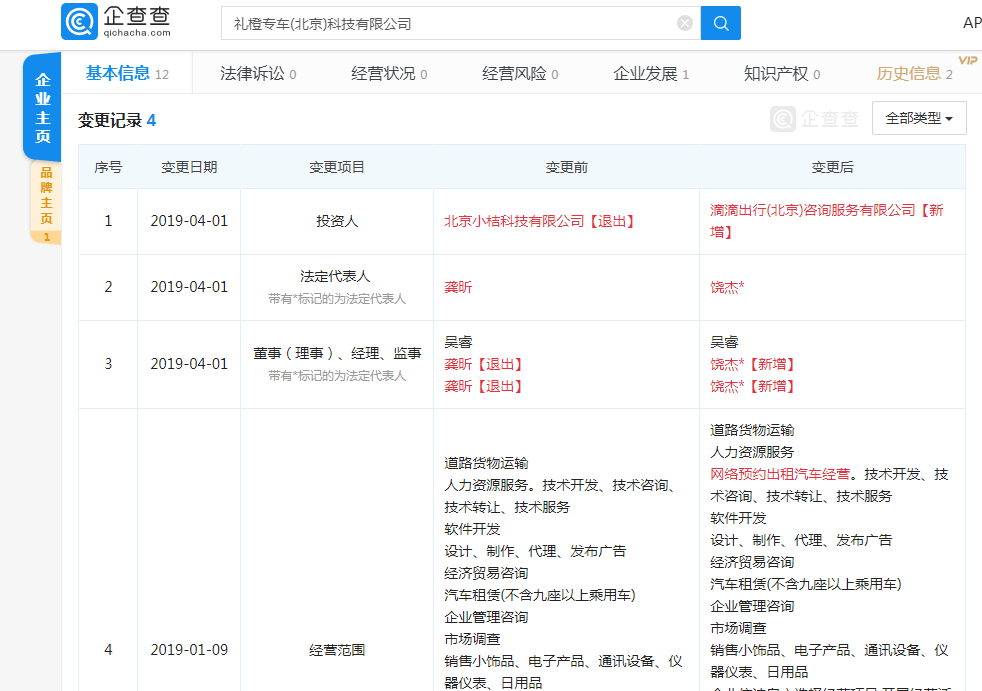Image resolution: width=982 pixels, height=691 pixels.
Task: Switch to the 法律诉讼 tab
Action: (x=257, y=73)
